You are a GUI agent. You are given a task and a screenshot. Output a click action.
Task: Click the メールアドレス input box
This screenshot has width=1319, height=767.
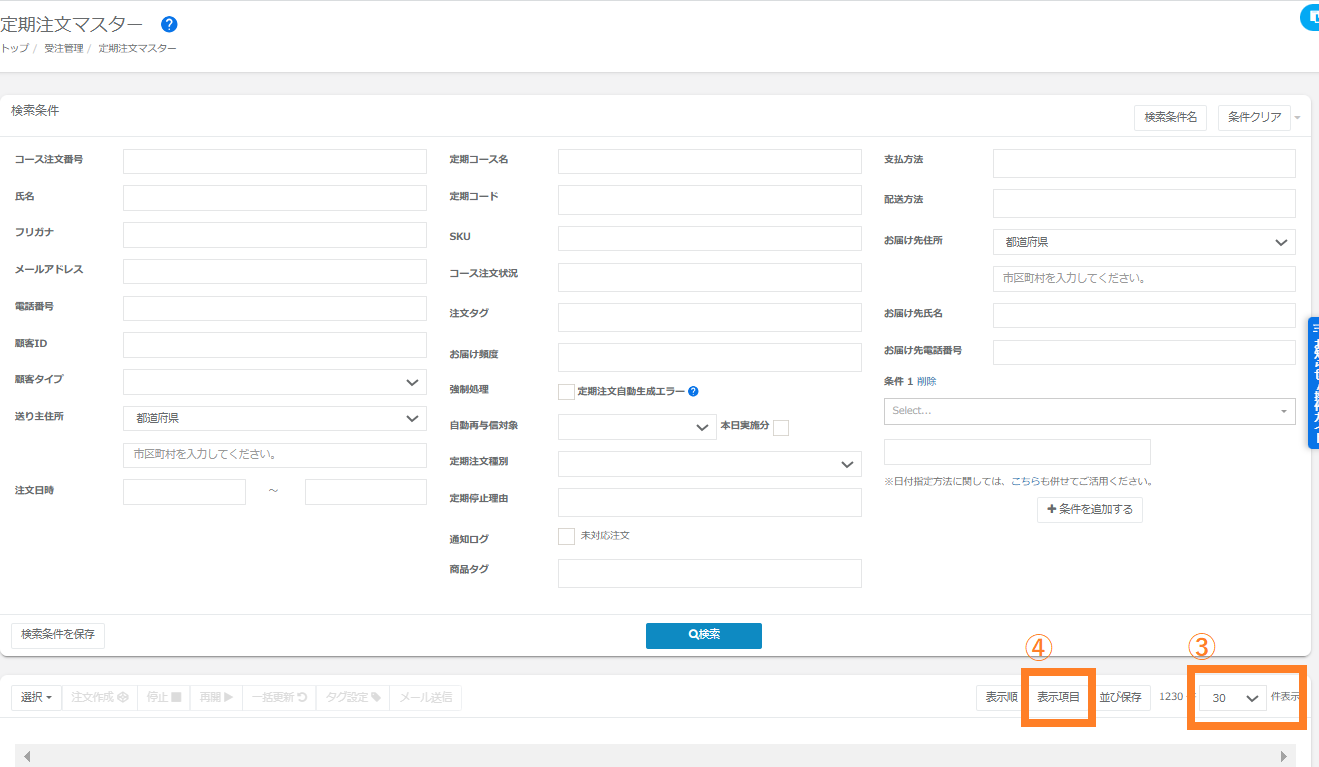point(275,272)
